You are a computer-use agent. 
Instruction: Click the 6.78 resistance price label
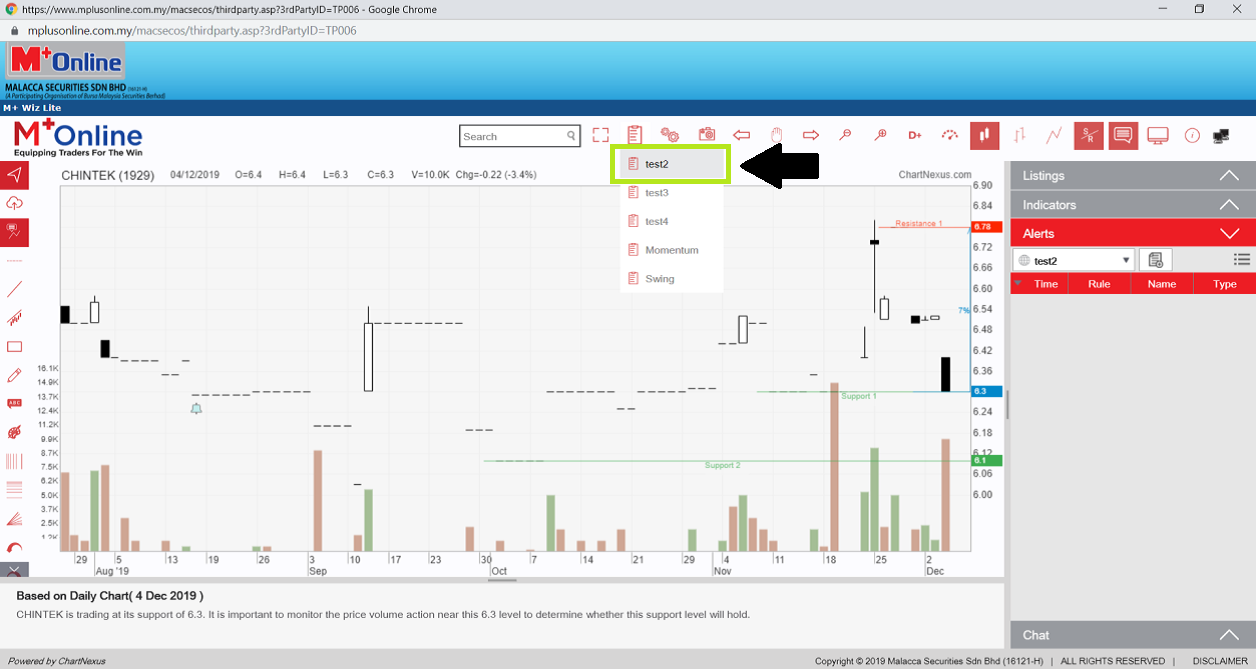point(981,227)
